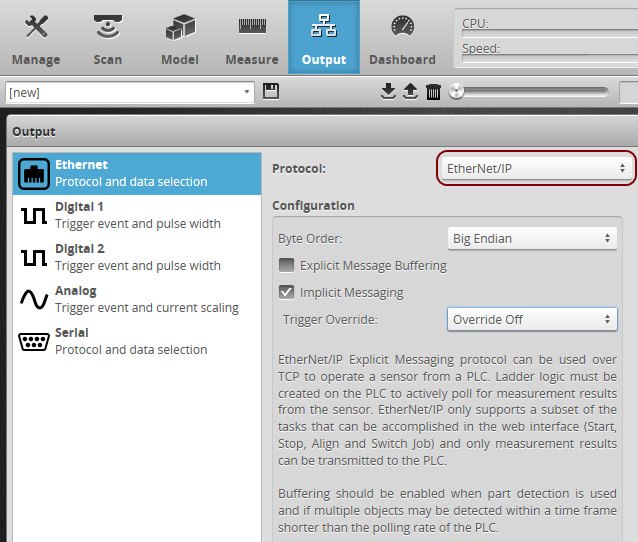Go to the Measure page
The image size is (638, 542).
(252, 39)
